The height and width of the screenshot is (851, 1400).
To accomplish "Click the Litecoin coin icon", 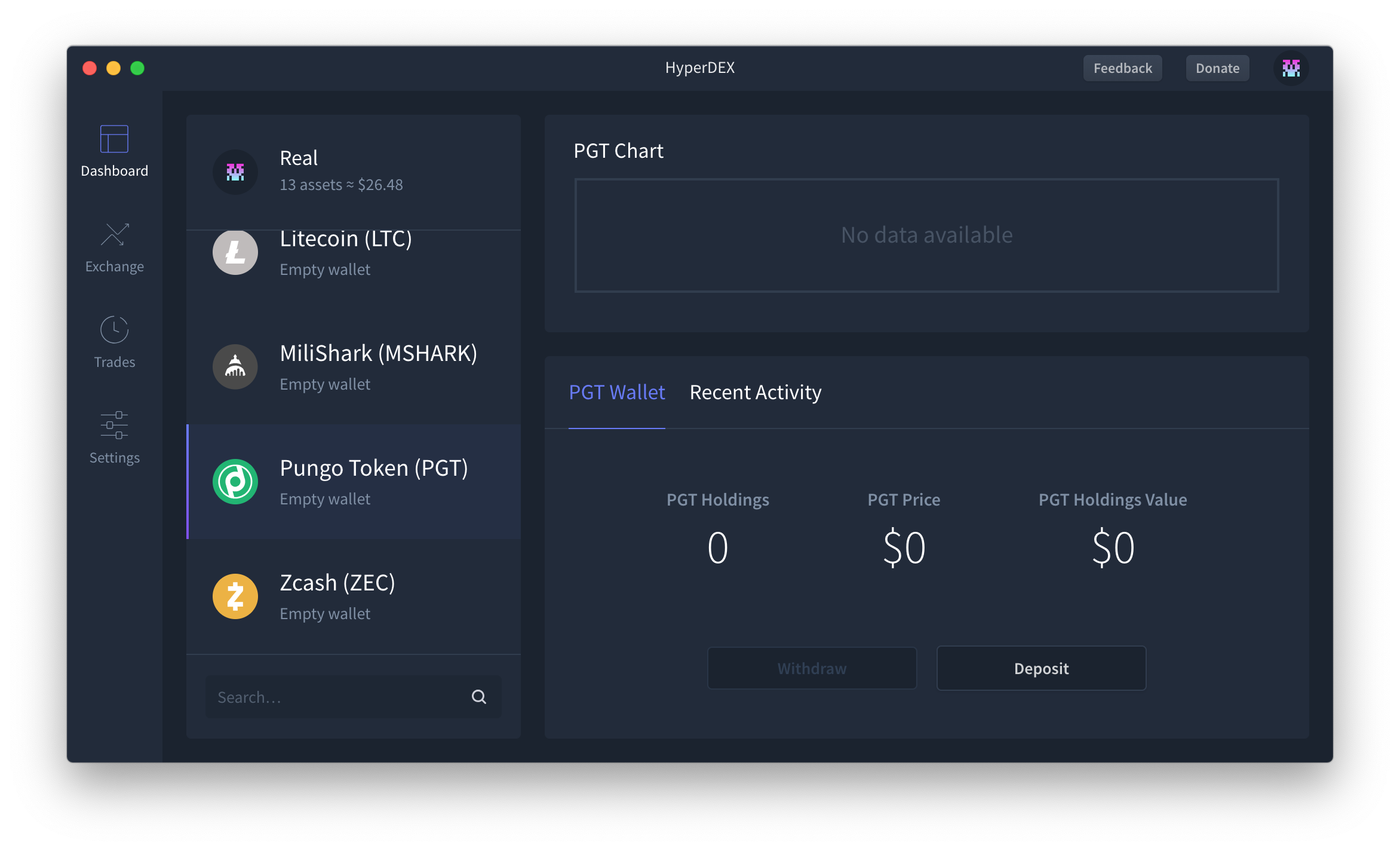I will 235,252.
